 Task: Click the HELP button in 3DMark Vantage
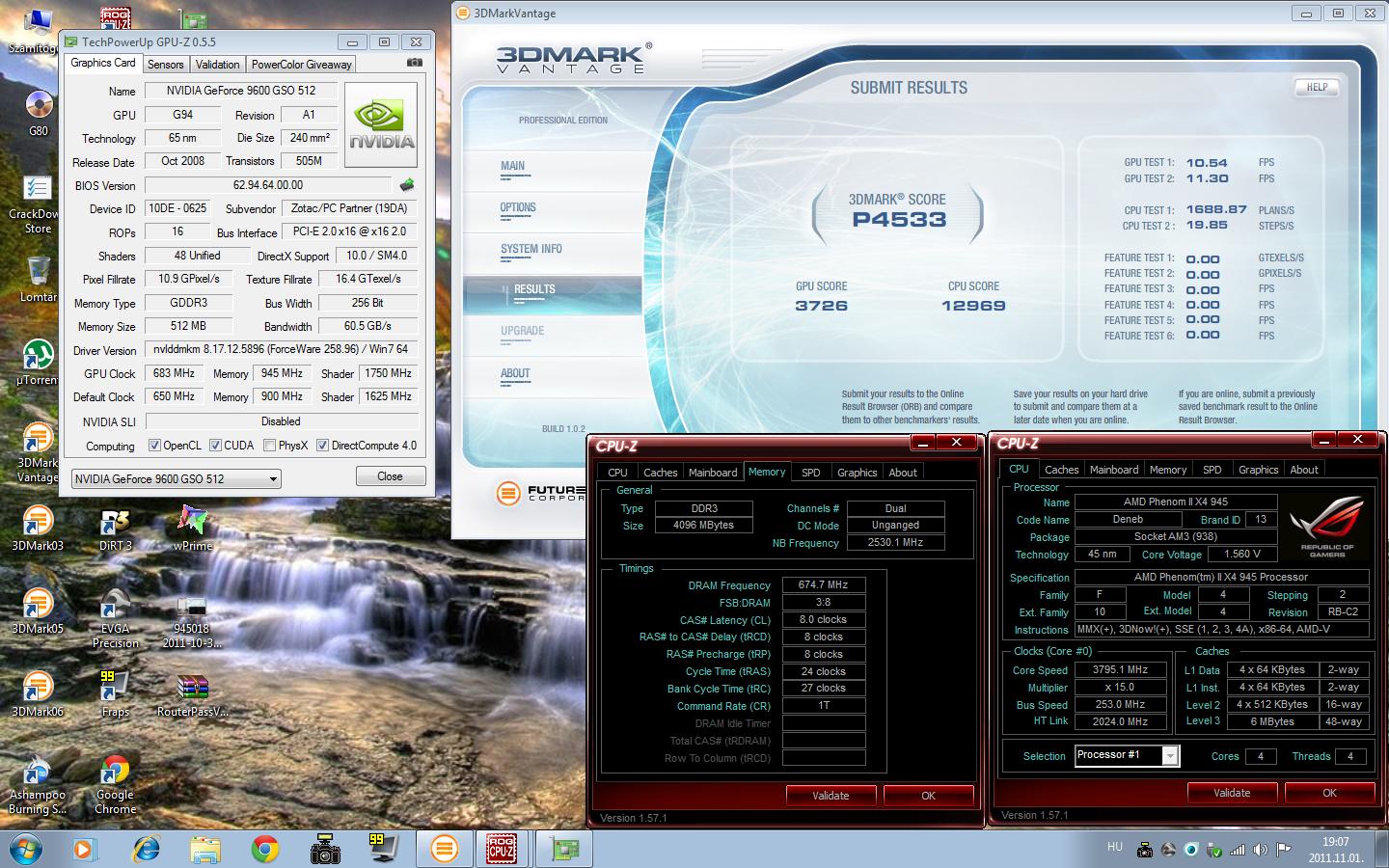pyautogui.click(x=1317, y=87)
